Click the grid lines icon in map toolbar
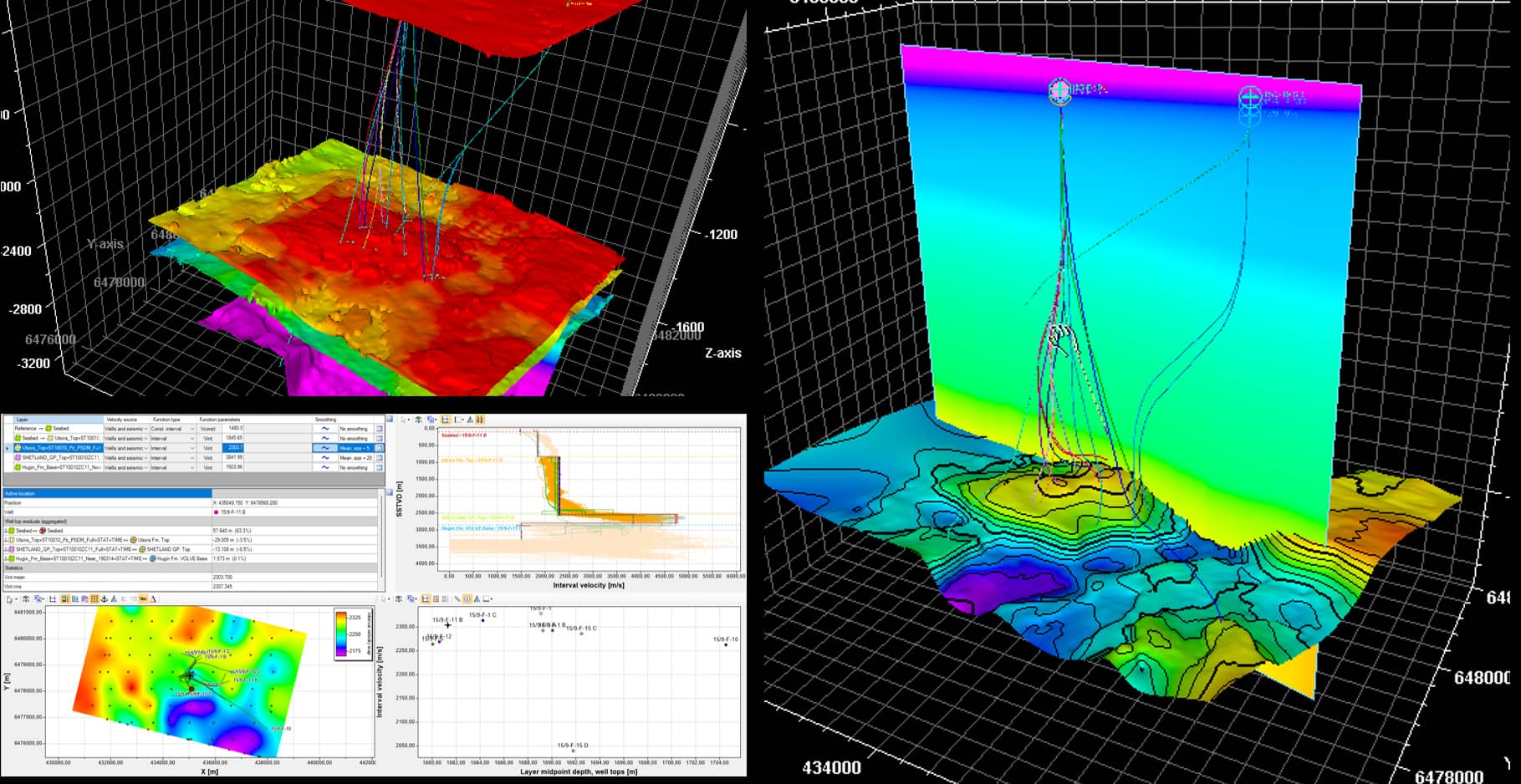Image resolution: width=1521 pixels, height=784 pixels. [x=74, y=598]
